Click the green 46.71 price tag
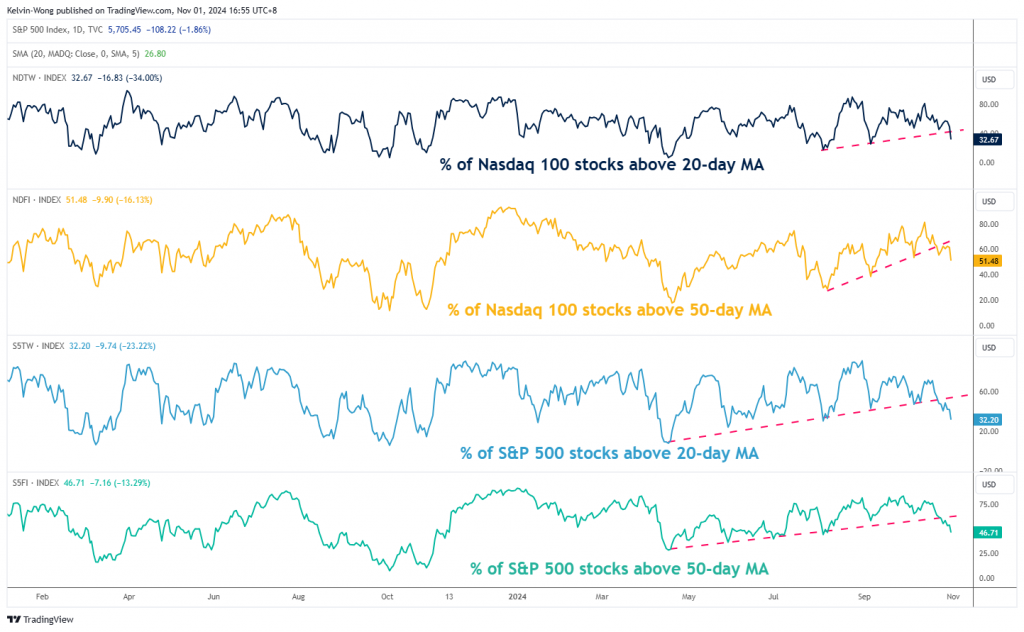1024x632 pixels. click(989, 533)
